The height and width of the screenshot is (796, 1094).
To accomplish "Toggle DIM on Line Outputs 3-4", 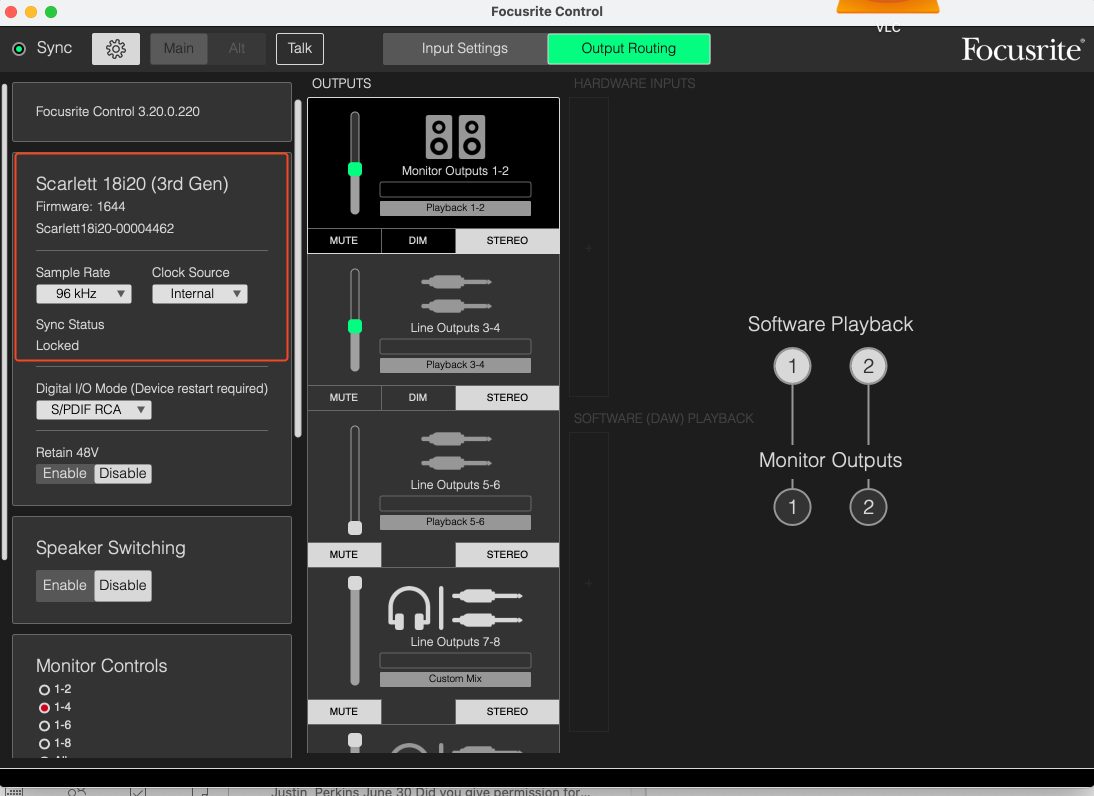I will [418, 398].
